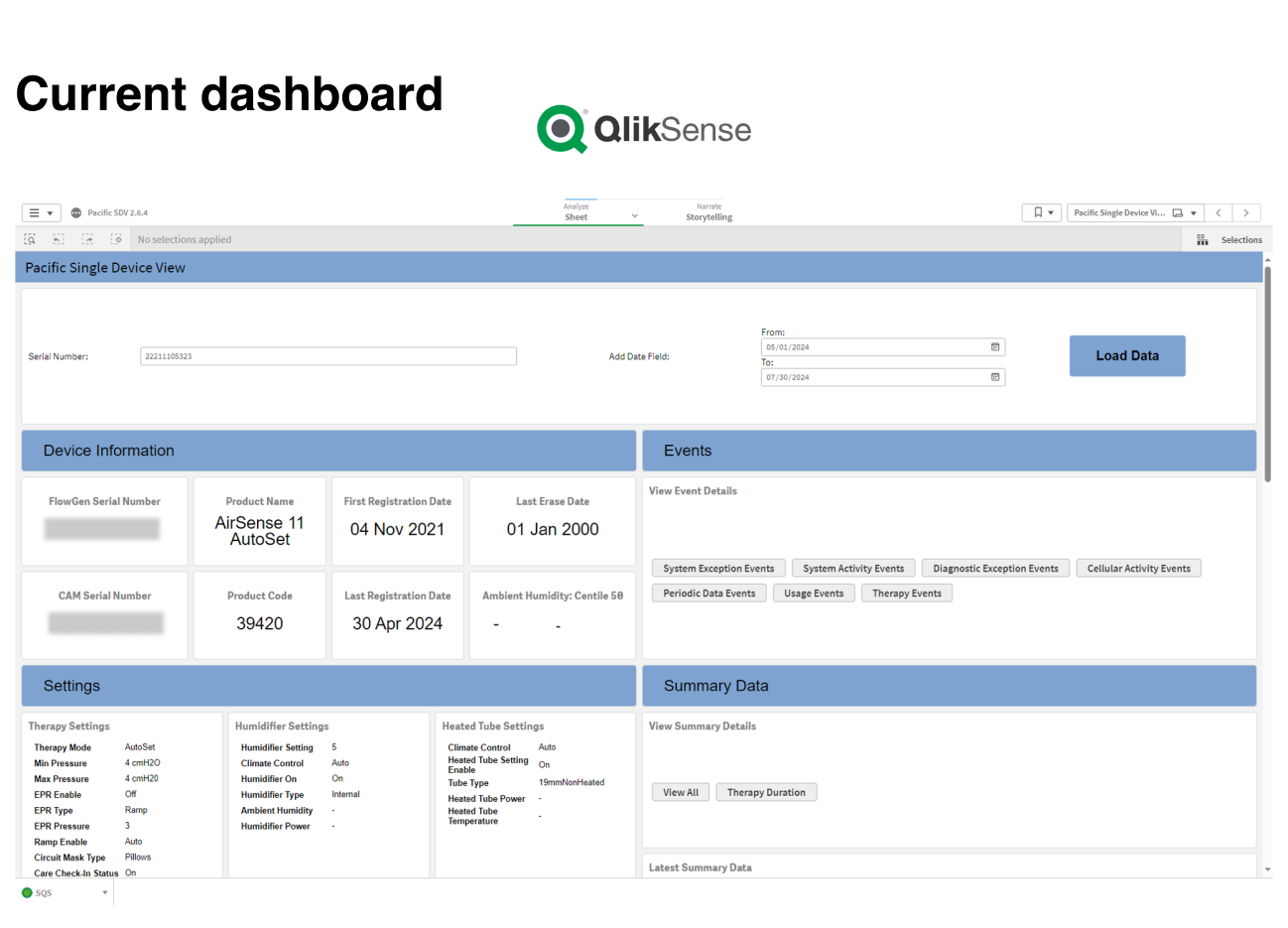The height and width of the screenshot is (928, 1288).
Task: Open the From date calendar picker
Action: pos(995,347)
